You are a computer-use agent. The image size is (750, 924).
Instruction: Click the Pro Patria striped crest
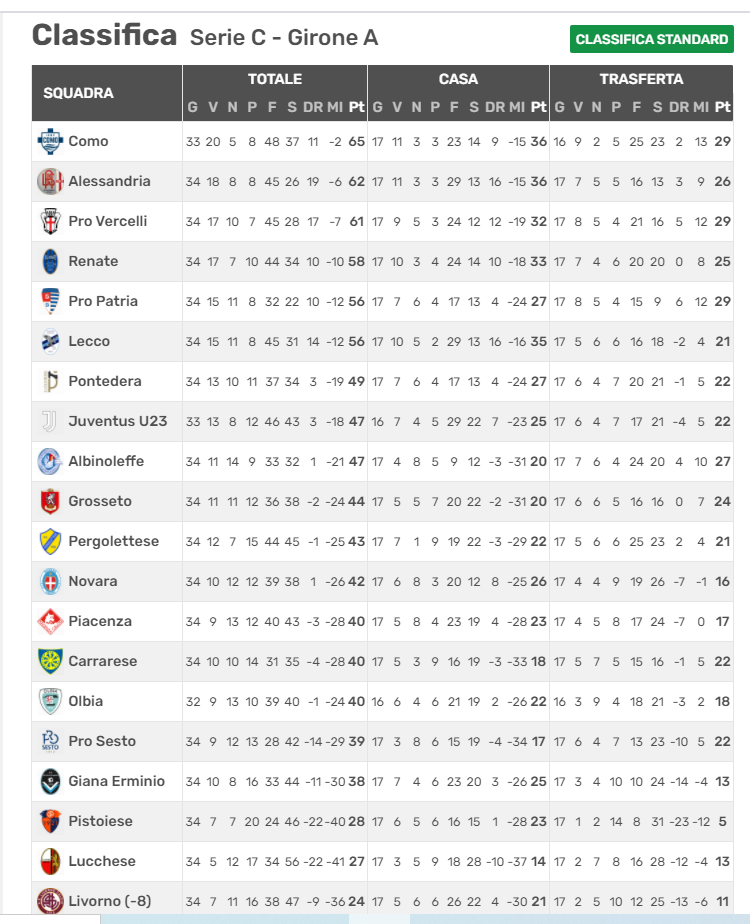50,301
